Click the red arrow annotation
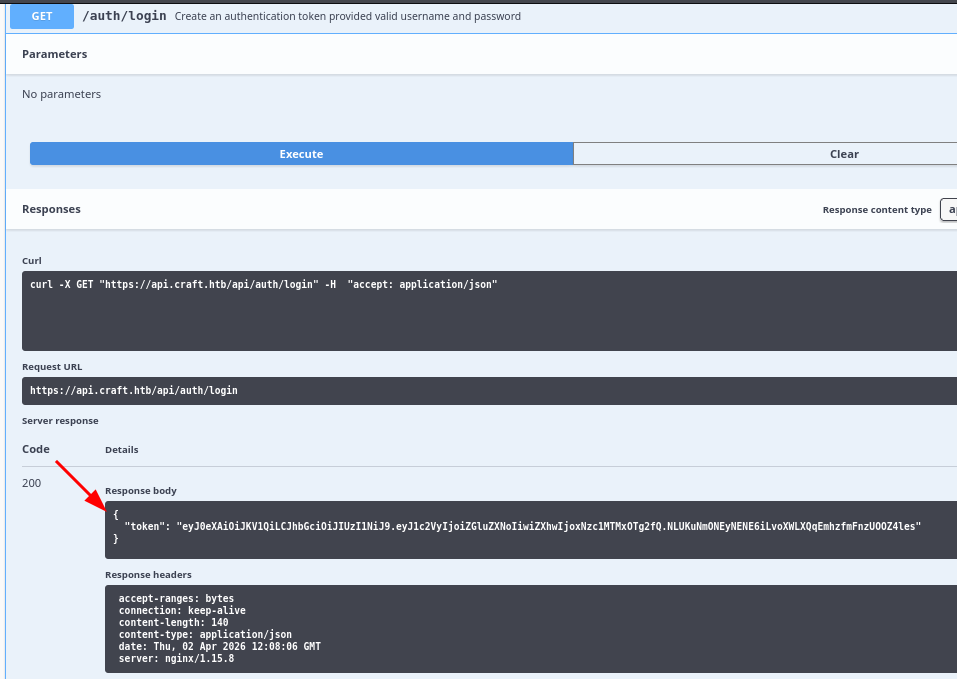 coord(78,484)
